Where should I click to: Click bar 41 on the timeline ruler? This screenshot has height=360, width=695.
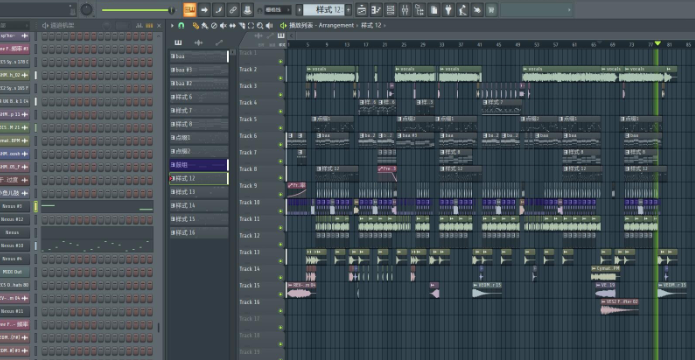tap(480, 45)
